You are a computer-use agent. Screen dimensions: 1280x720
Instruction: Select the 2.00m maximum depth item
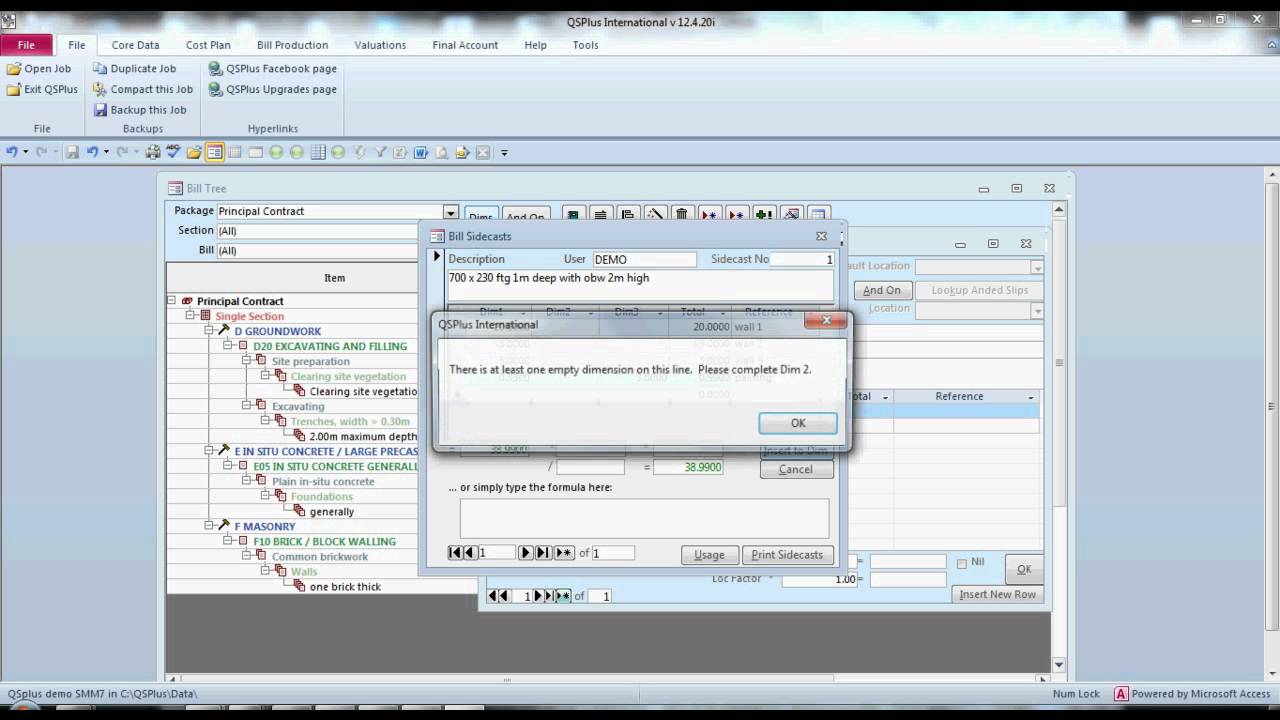tap(363, 436)
